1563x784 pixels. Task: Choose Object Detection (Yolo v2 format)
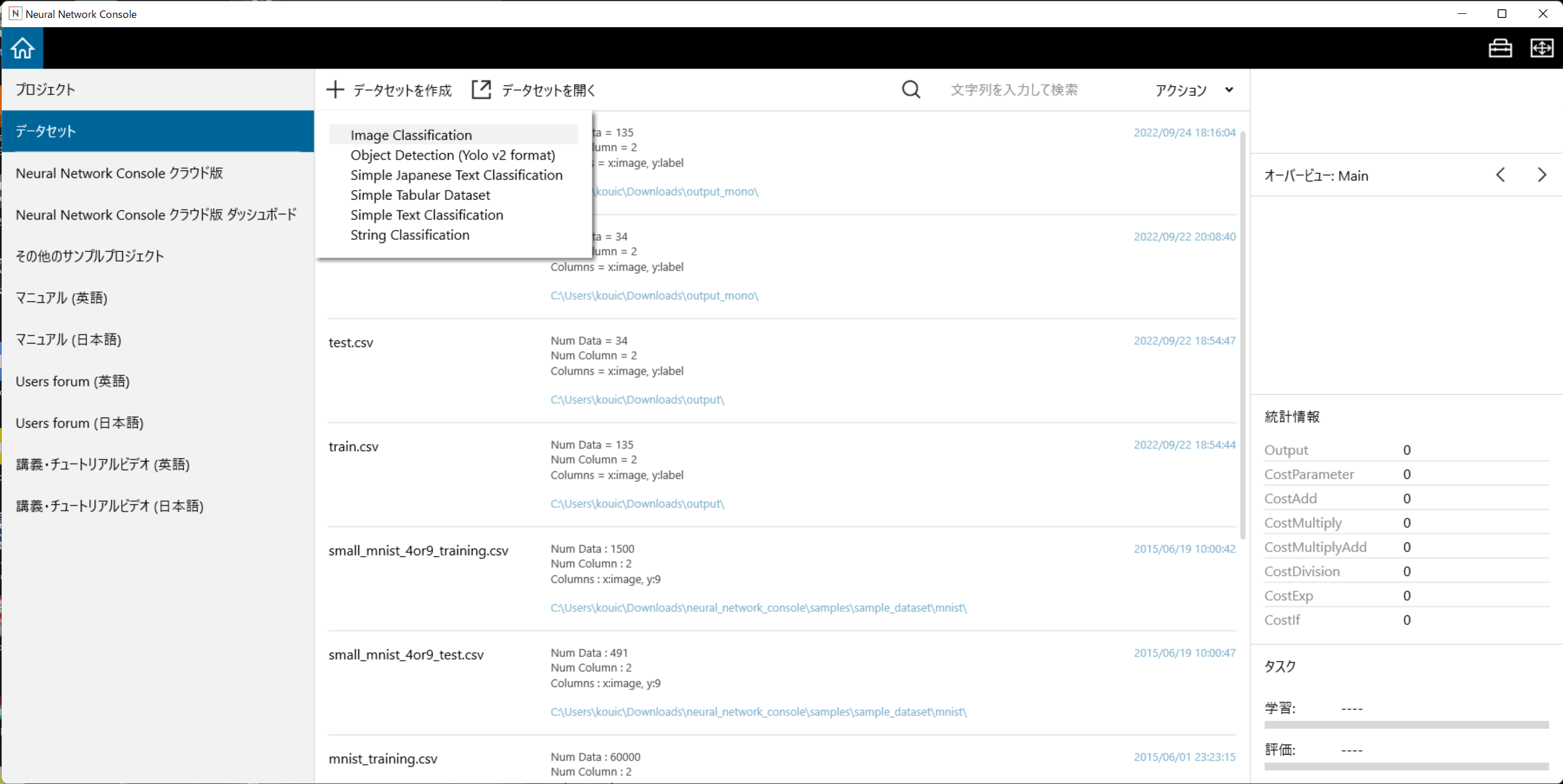452,155
